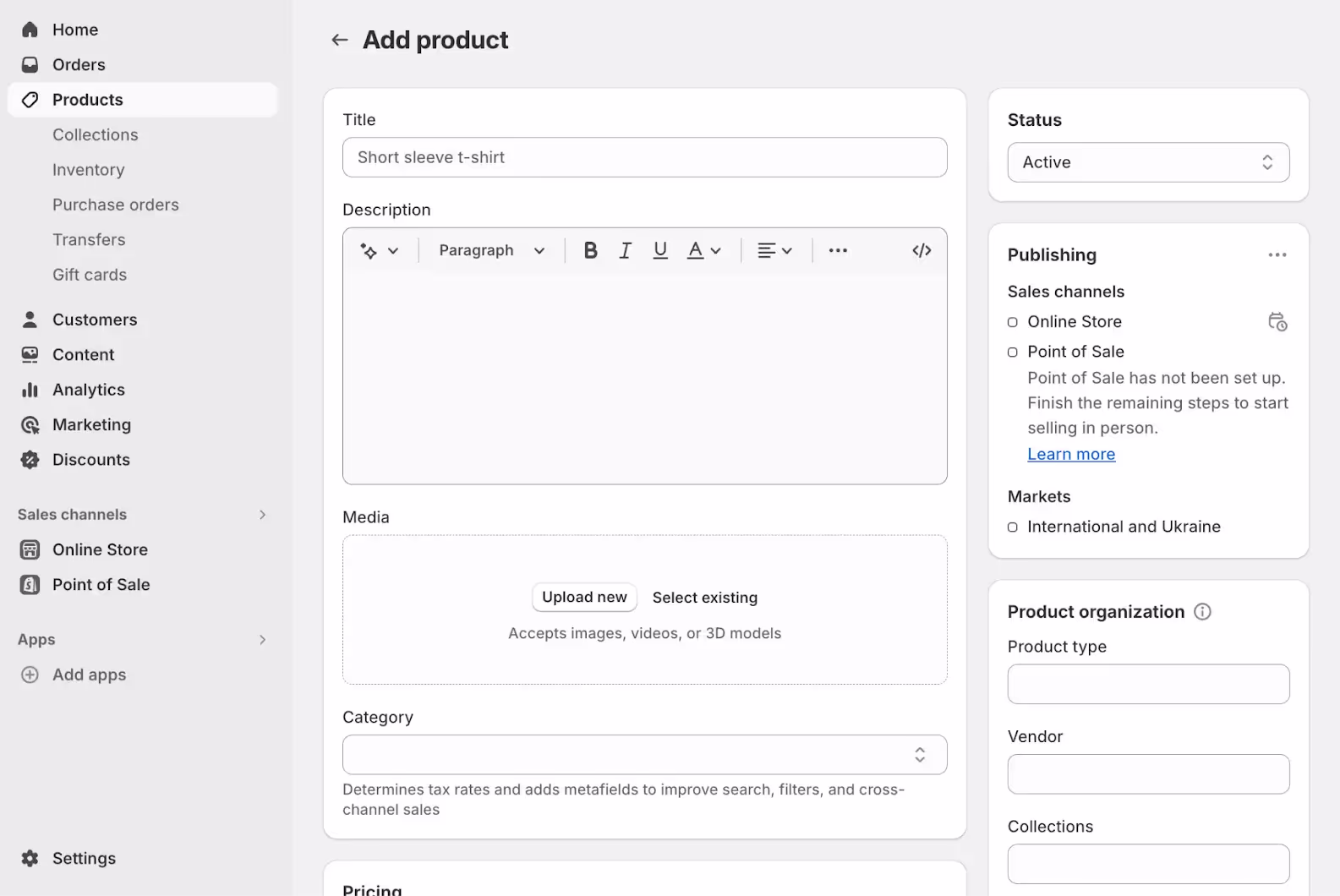
Task: Click the Customers person icon
Action: tap(30, 320)
